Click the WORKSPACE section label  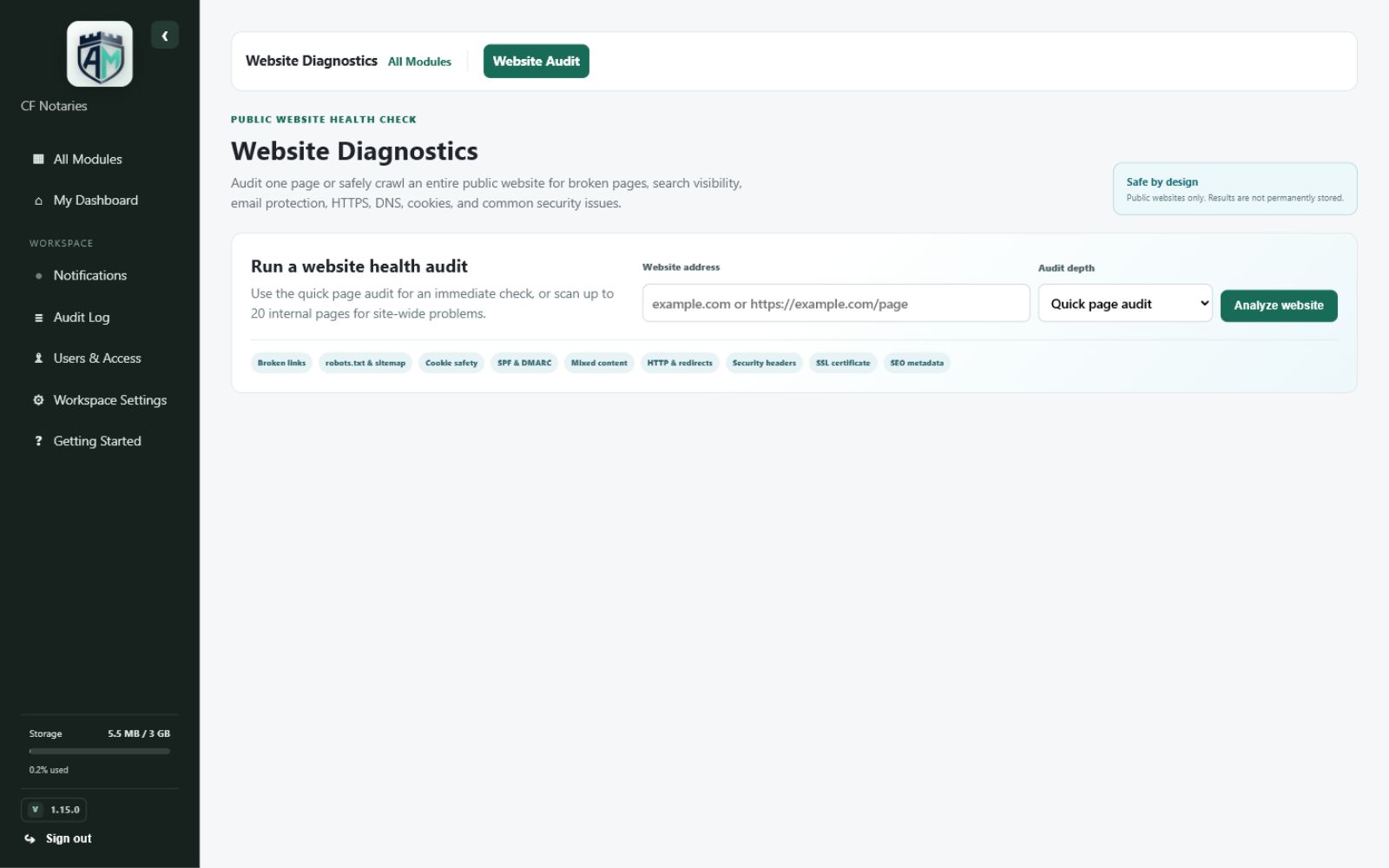click(x=61, y=243)
